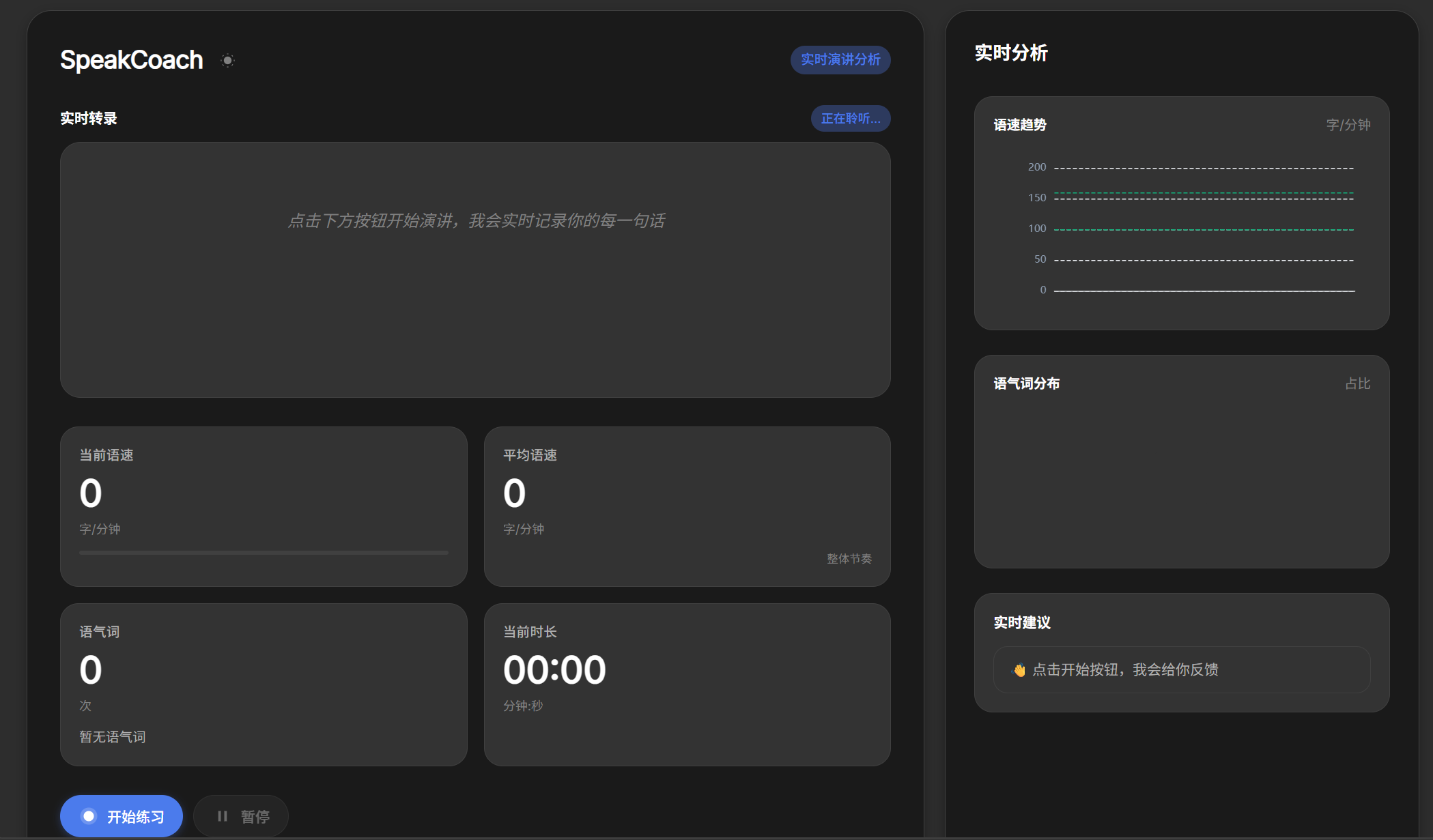Click the waving hand emoji in 实时建议 card

1017,670
